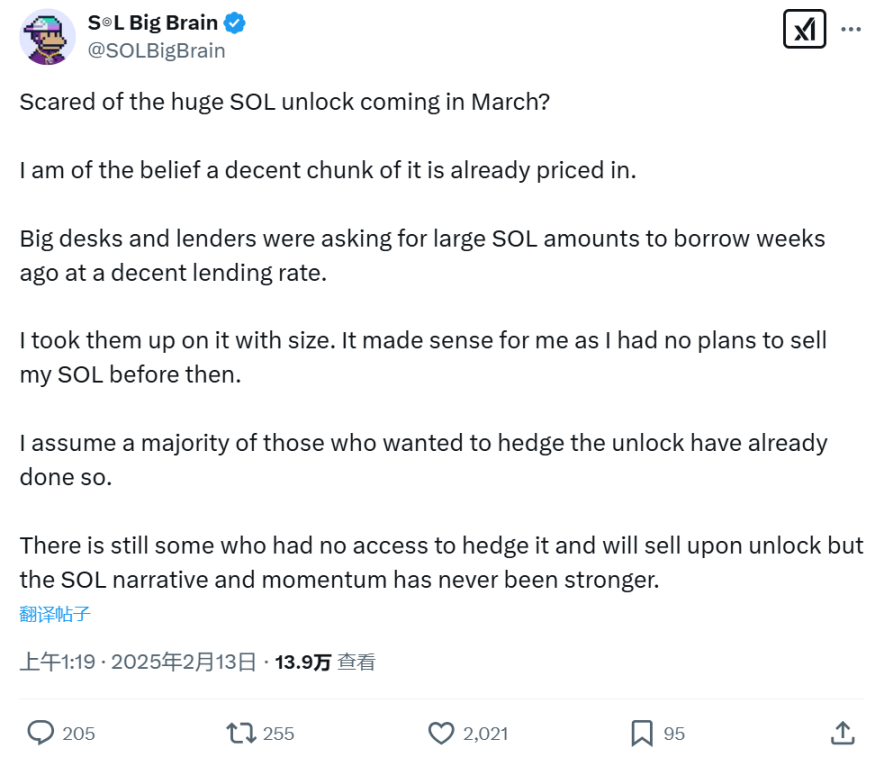Open the Grok icon for this post

[803, 29]
